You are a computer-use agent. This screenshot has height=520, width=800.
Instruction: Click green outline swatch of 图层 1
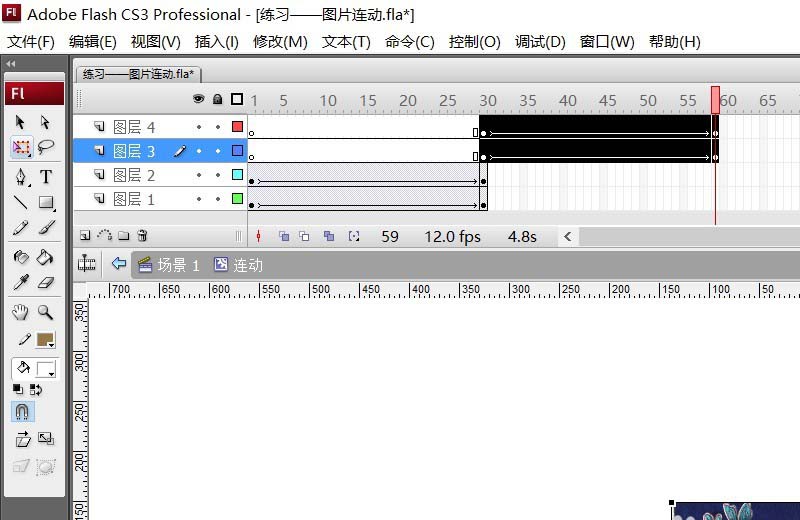point(237,199)
